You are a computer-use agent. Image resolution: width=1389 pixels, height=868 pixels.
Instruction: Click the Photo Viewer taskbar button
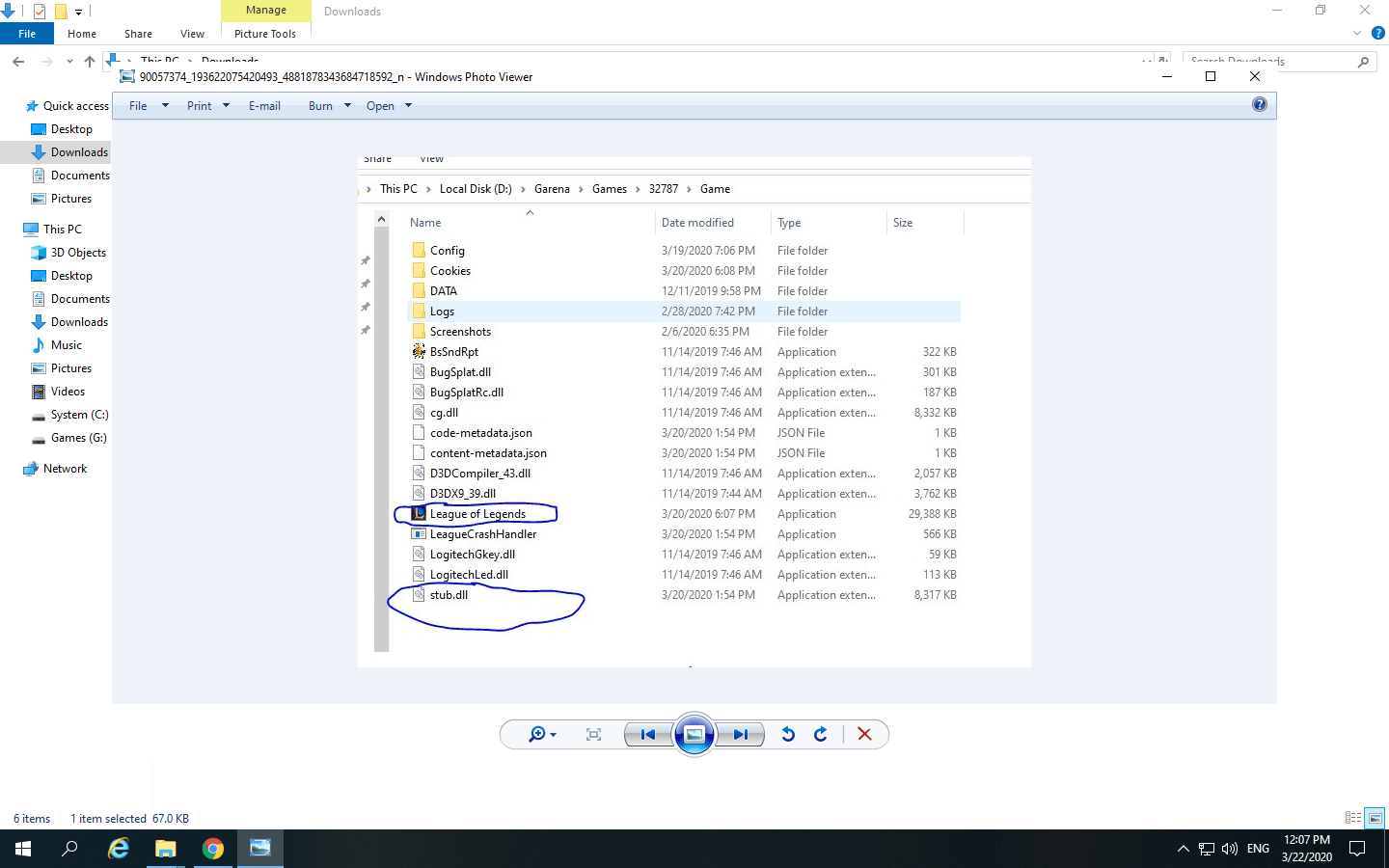pyautogui.click(x=260, y=849)
